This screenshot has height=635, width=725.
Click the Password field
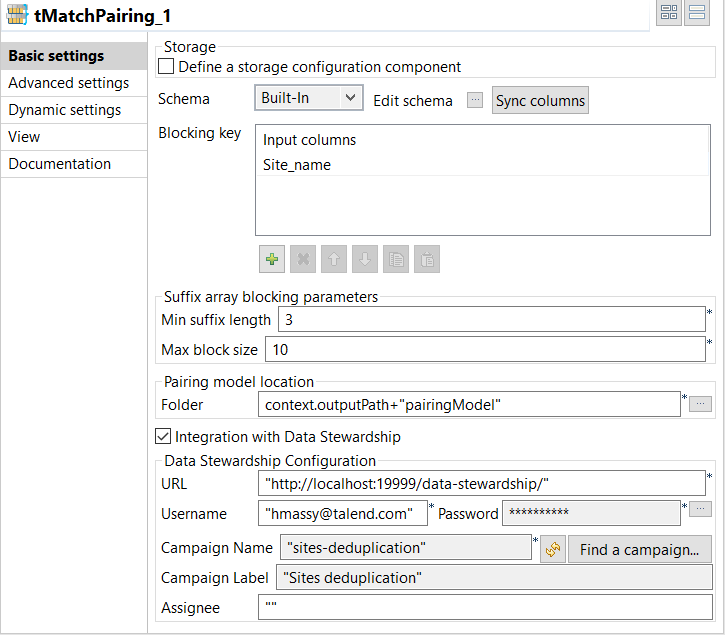(x=591, y=513)
